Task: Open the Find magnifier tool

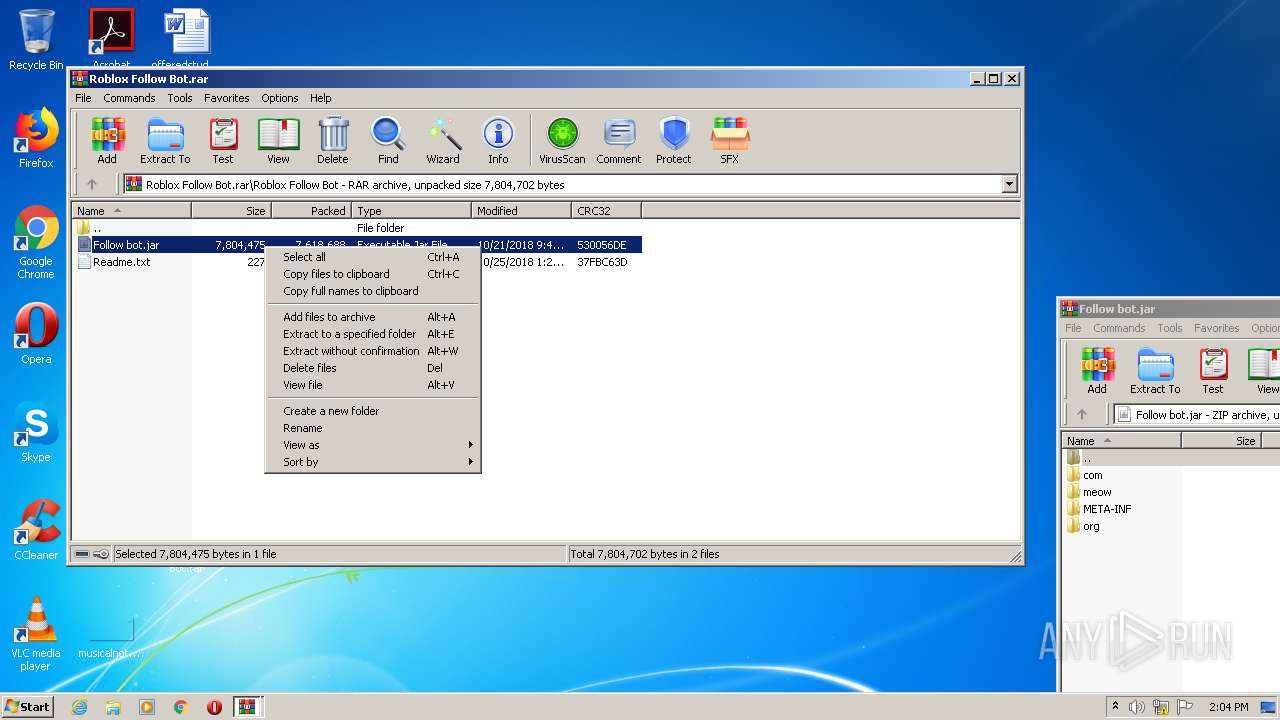Action: 388,141
